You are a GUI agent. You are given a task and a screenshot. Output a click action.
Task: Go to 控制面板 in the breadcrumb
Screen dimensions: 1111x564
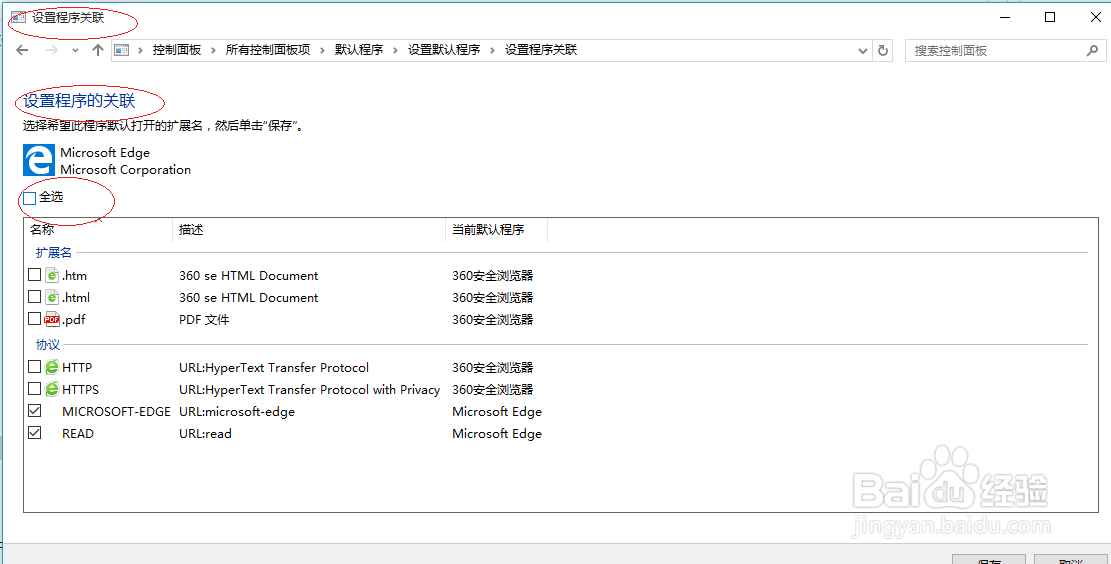click(177, 50)
